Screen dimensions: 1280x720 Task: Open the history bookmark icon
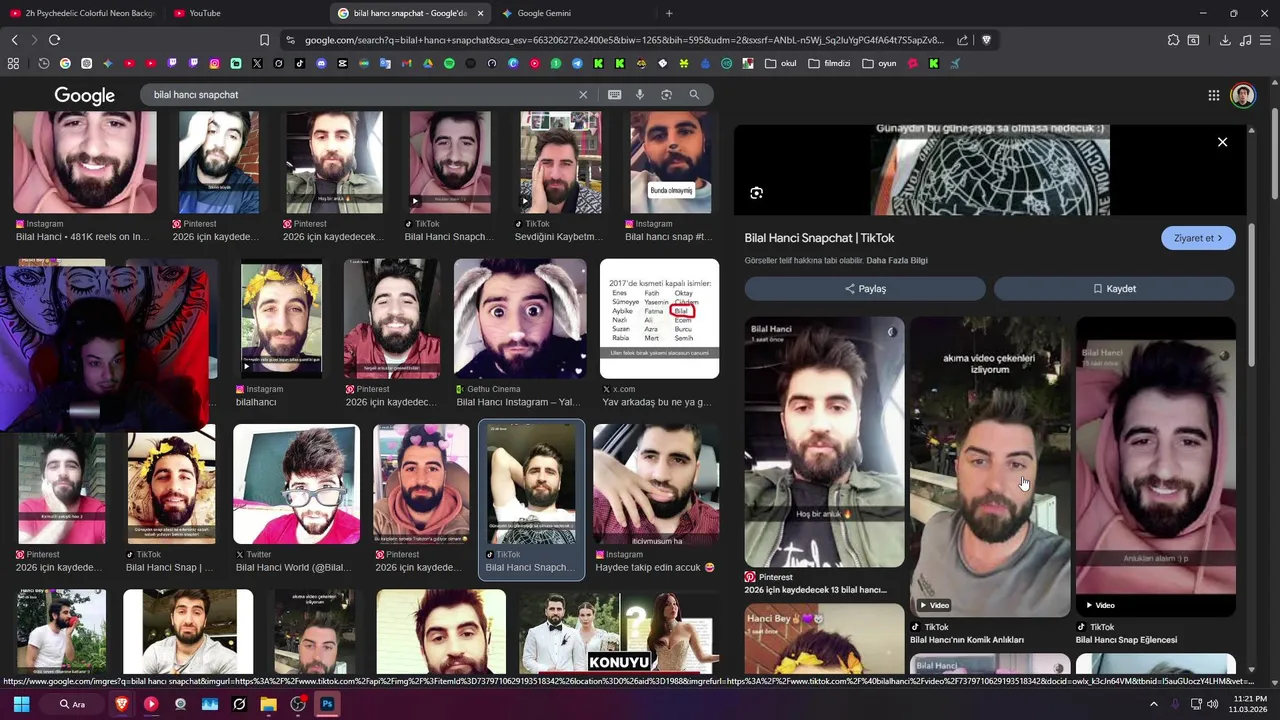coord(44,63)
